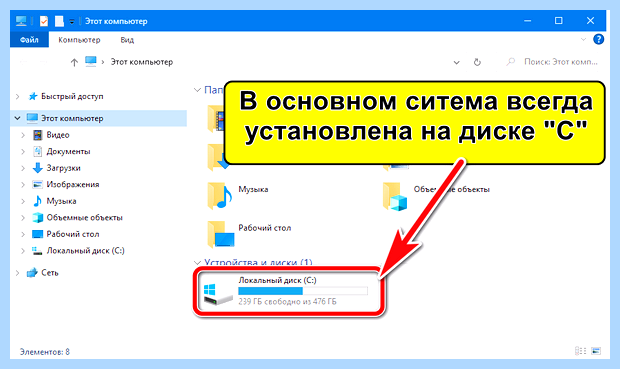Maximize the Этот компьютер window
Screen dimensions: 620x369
click(558, 21)
